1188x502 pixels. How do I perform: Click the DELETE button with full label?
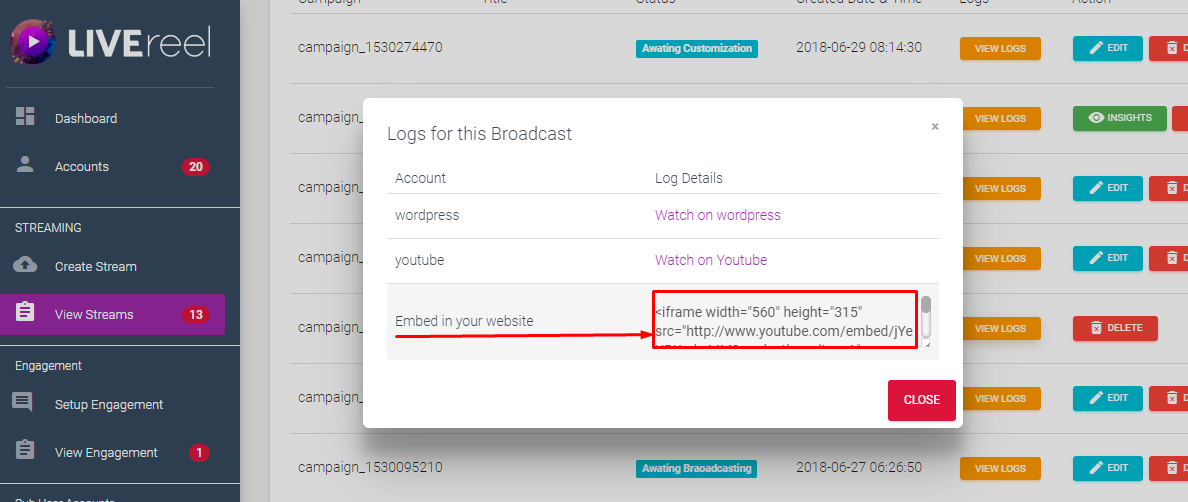(1115, 328)
